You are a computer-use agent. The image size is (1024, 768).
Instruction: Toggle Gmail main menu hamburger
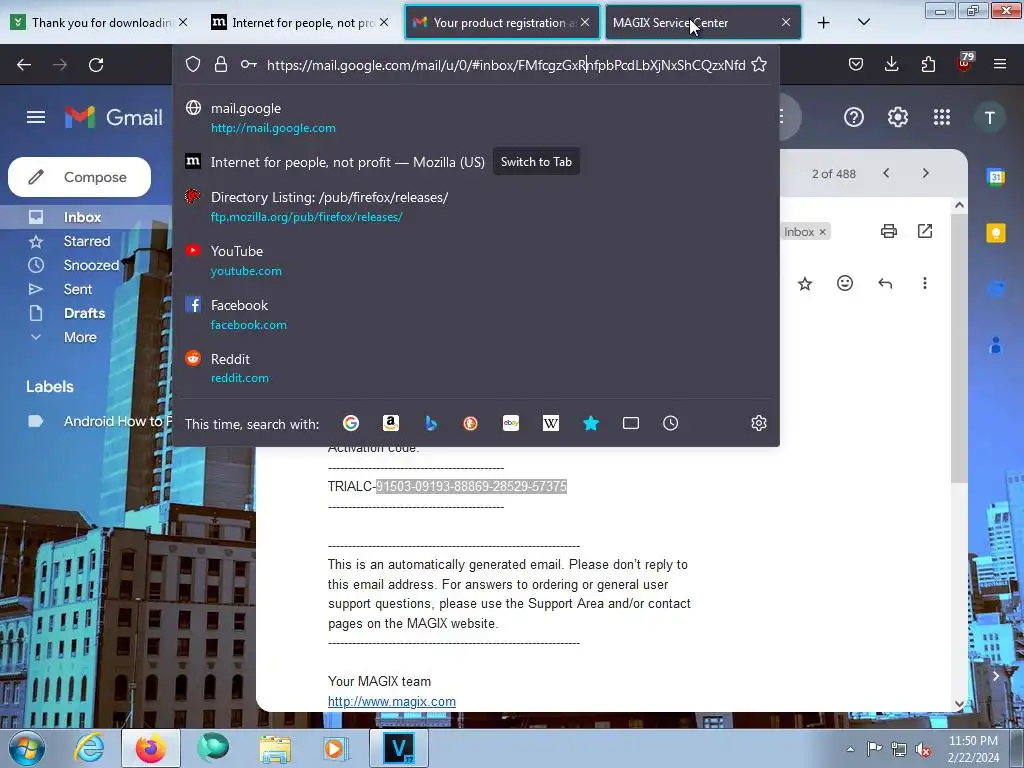(36, 118)
